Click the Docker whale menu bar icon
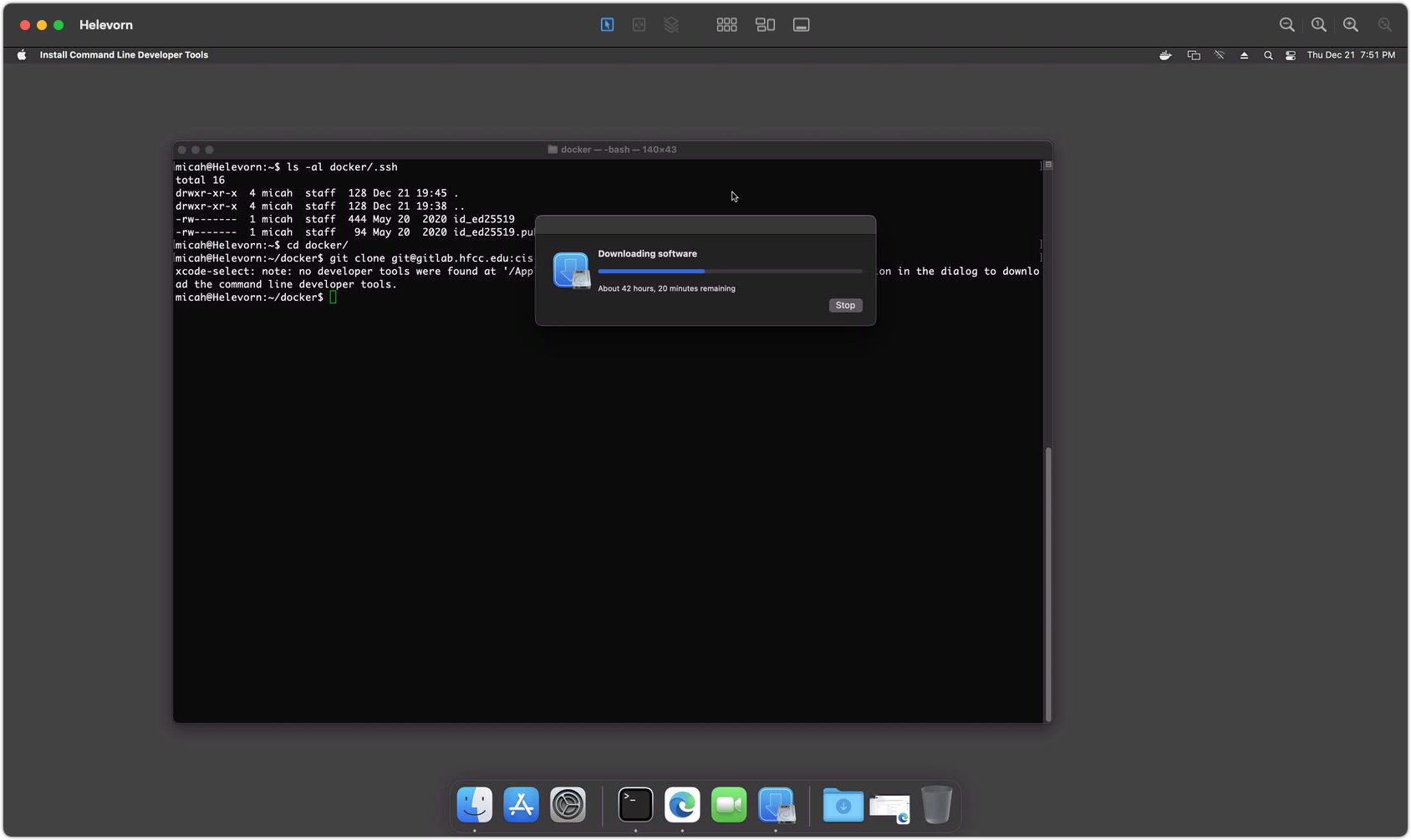1411x840 pixels. tap(1164, 55)
